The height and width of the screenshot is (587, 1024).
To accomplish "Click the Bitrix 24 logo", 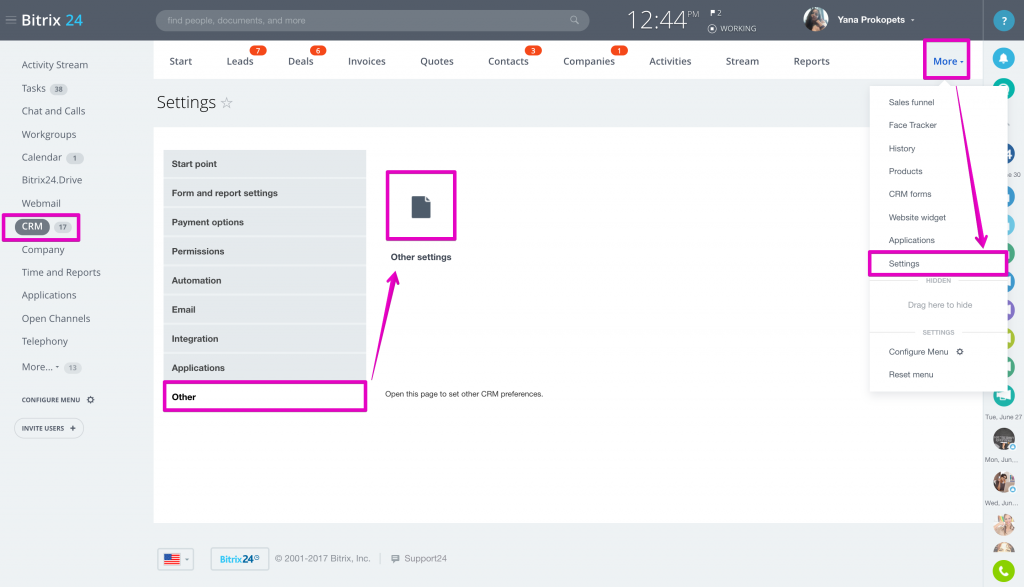I will click(x=52, y=20).
